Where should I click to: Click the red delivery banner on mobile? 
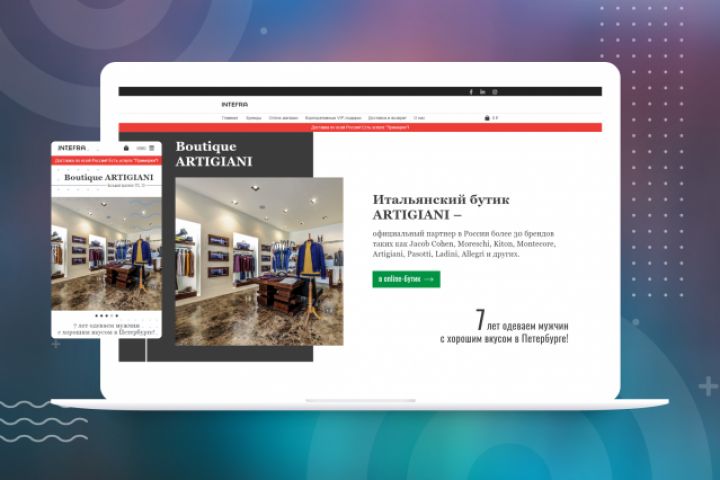point(107,160)
